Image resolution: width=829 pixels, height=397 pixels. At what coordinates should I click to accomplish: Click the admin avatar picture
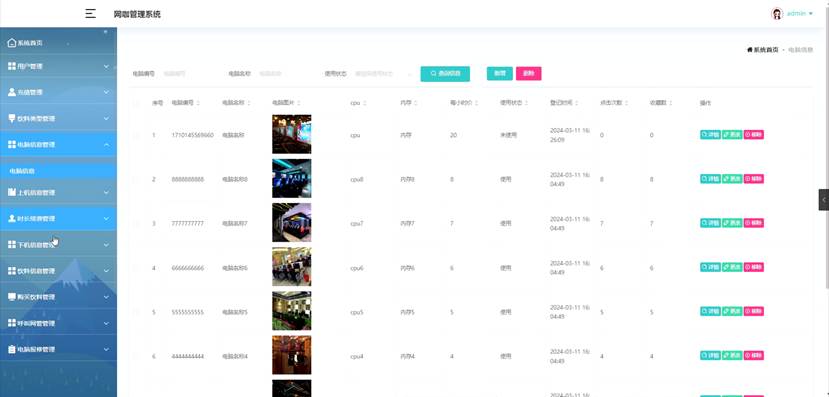coord(777,14)
